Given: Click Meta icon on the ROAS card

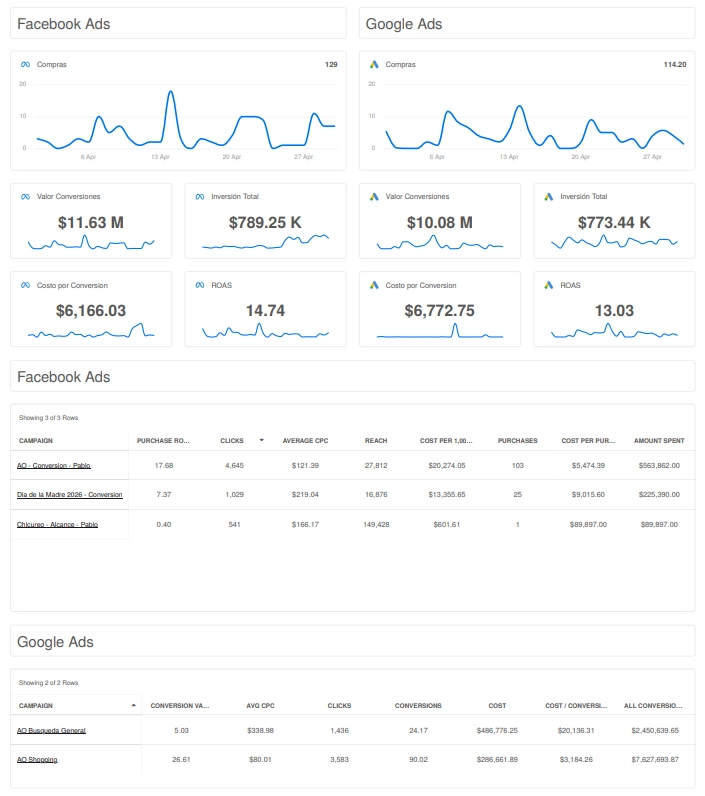Looking at the screenshot, I should [200, 285].
